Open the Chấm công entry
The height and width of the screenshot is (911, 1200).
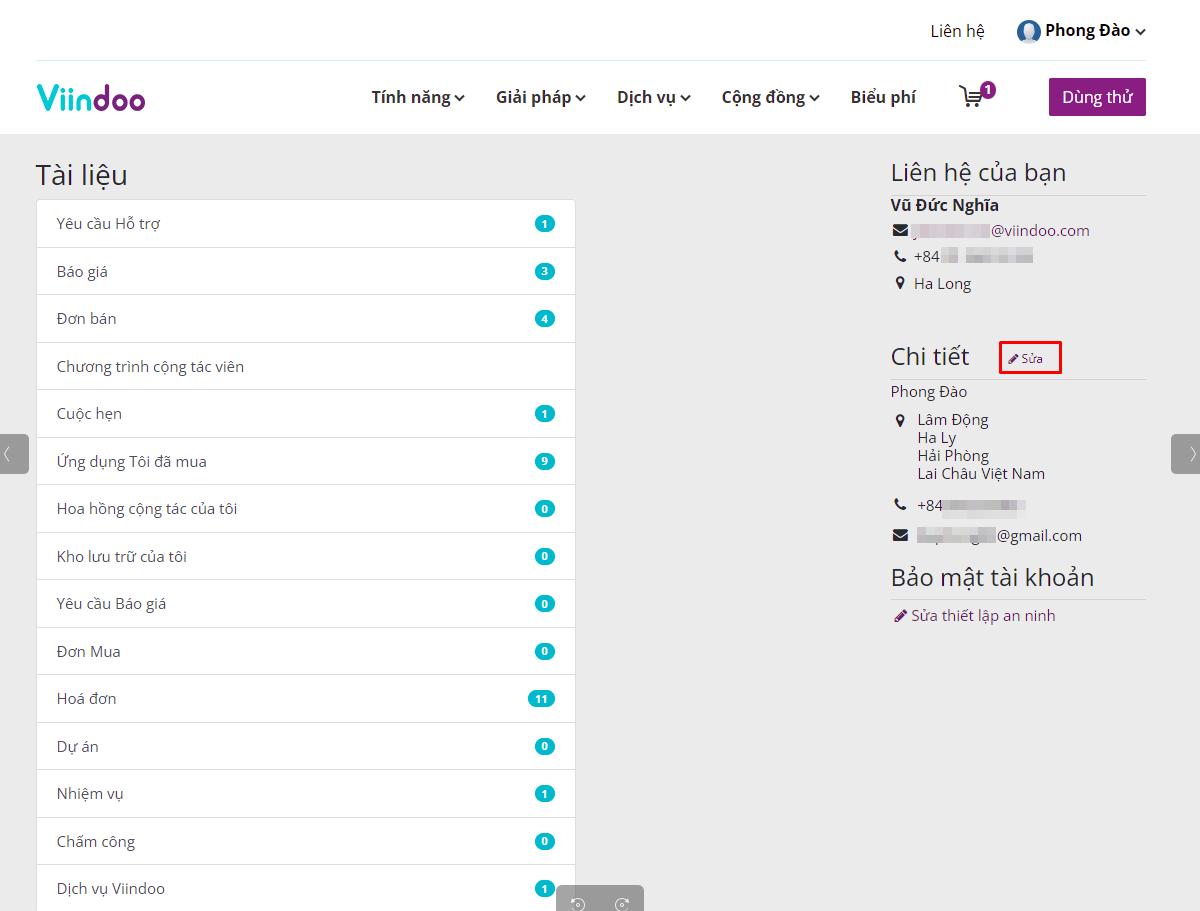(306, 841)
